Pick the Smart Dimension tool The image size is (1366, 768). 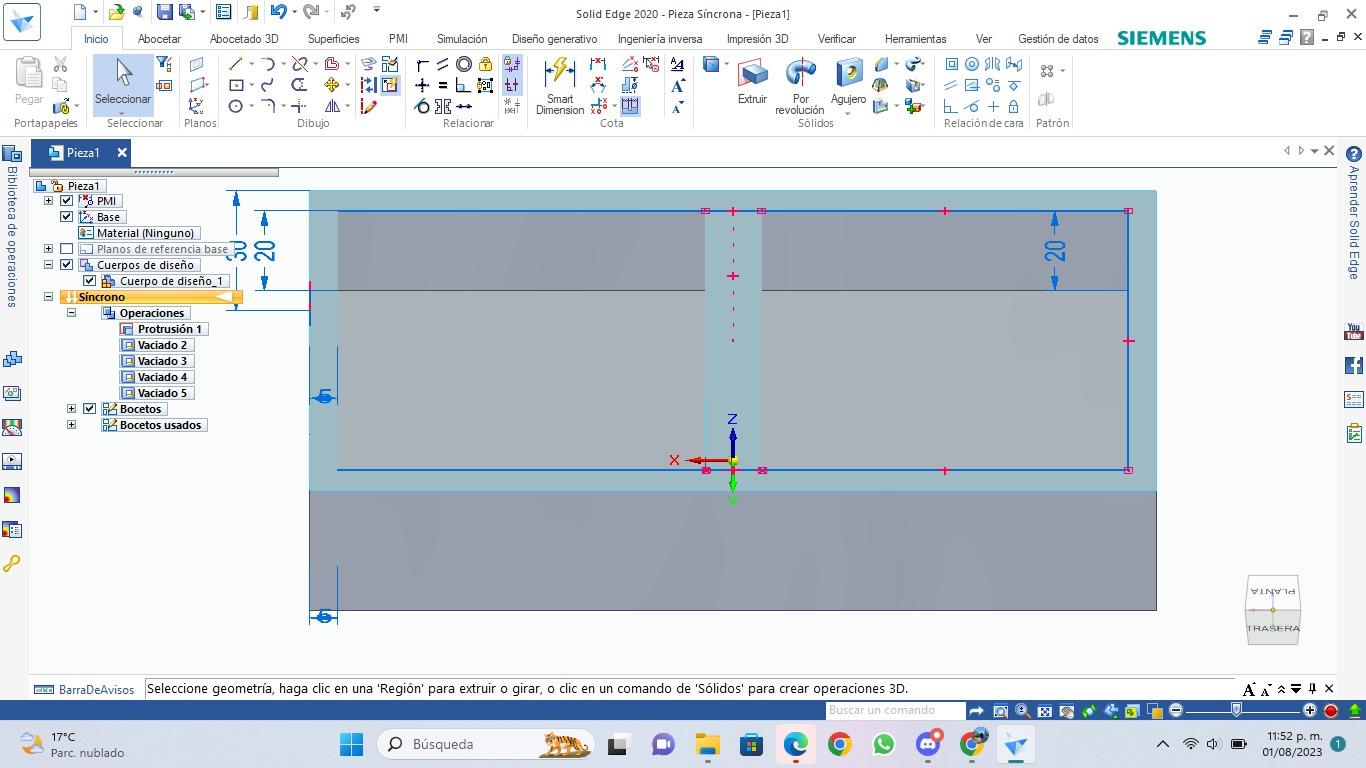tap(560, 86)
